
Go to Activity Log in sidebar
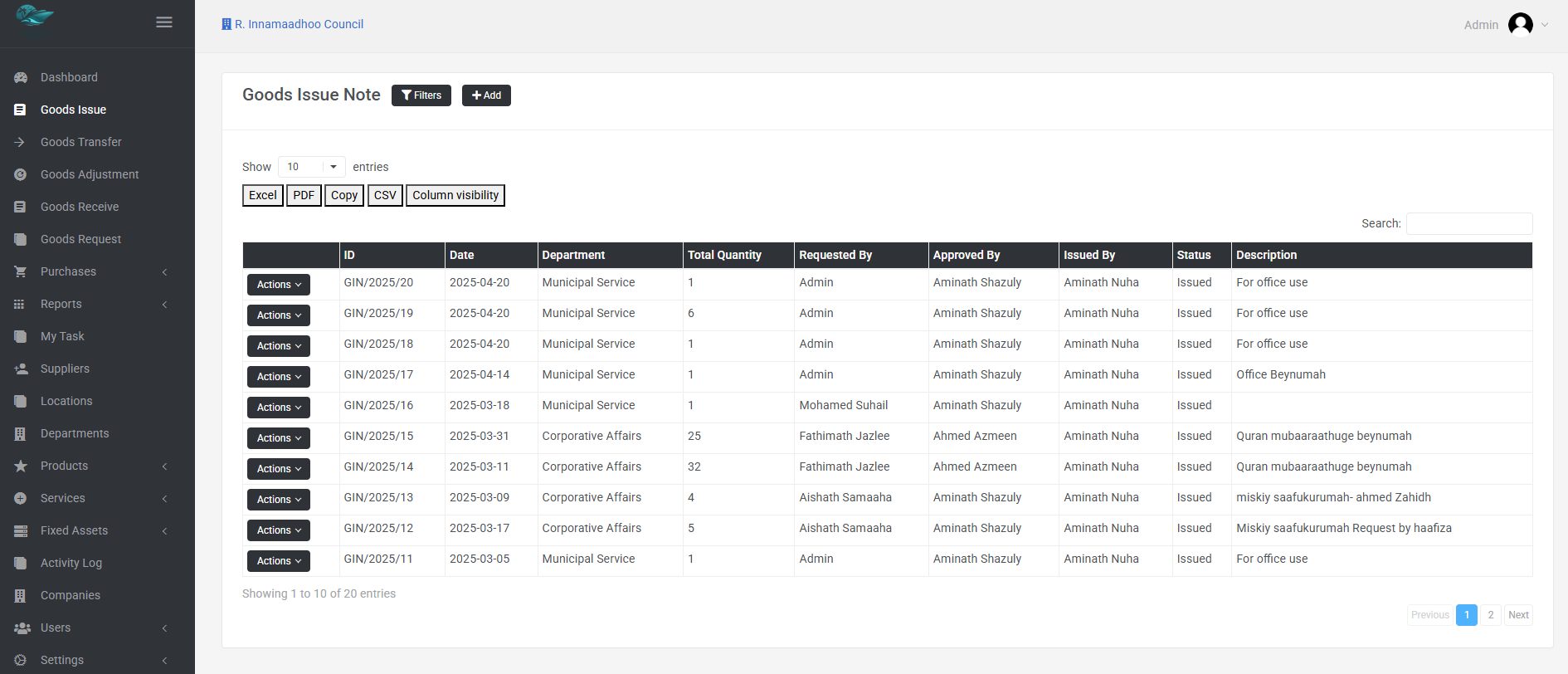[71, 563]
